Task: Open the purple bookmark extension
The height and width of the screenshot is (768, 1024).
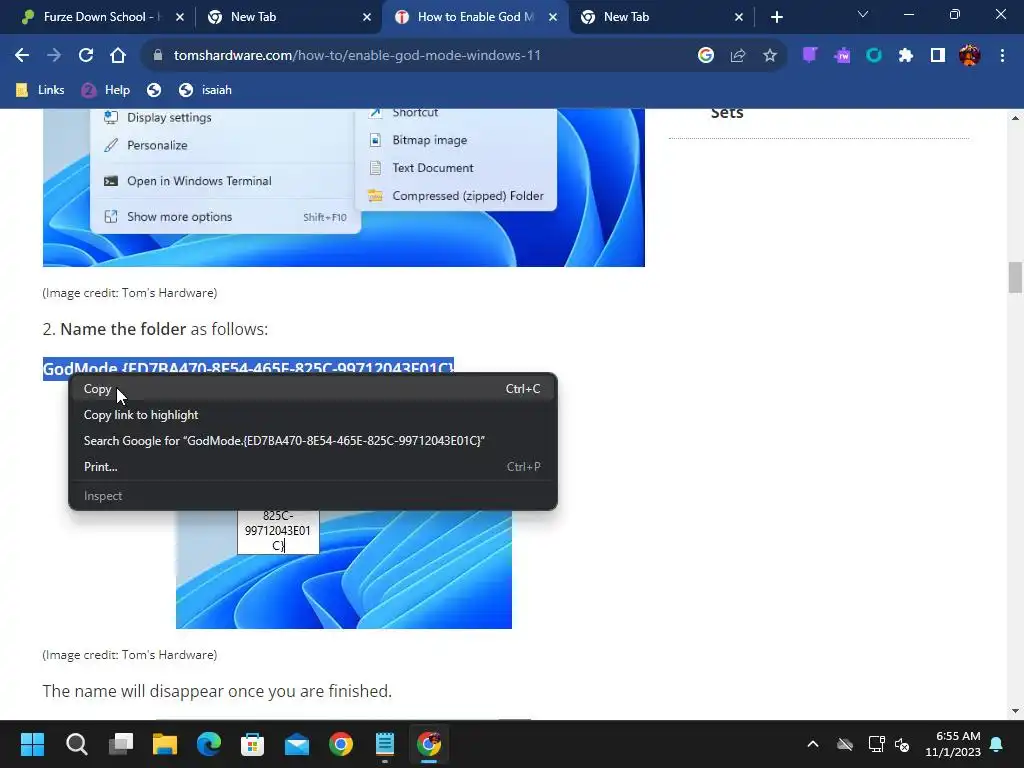Action: pyautogui.click(x=810, y=56)
